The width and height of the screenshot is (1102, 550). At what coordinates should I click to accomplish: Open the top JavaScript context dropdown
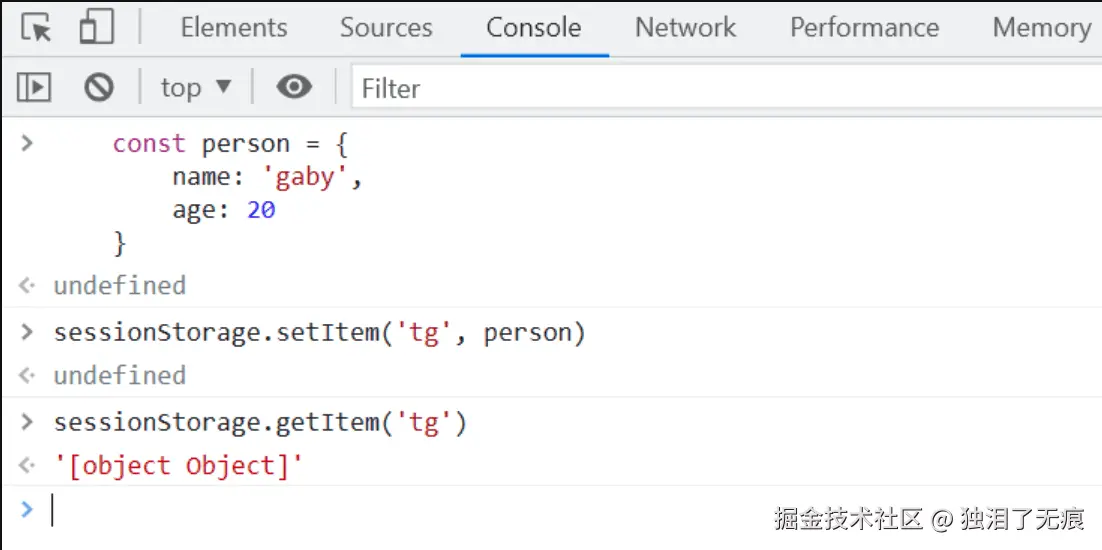(195, 88)
